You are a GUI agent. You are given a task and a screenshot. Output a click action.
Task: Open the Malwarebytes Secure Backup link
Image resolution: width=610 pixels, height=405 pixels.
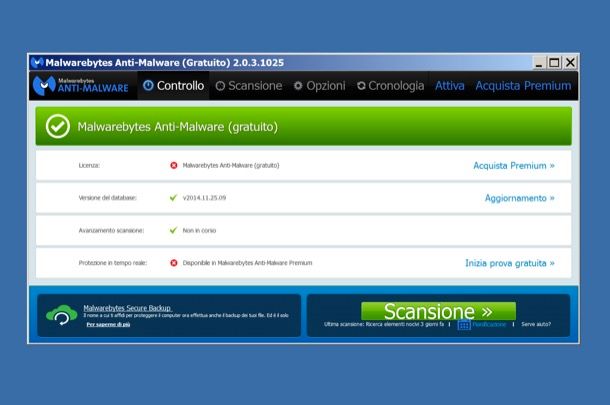(x=127, y=308)
